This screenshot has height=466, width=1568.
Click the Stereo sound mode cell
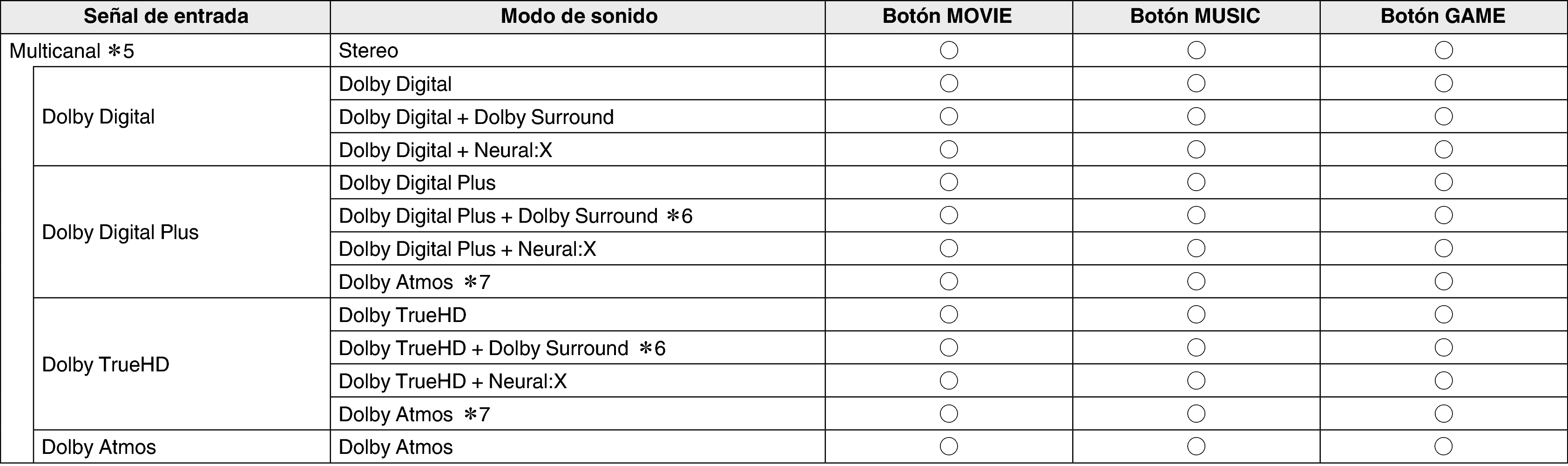[x=368, y=50]
